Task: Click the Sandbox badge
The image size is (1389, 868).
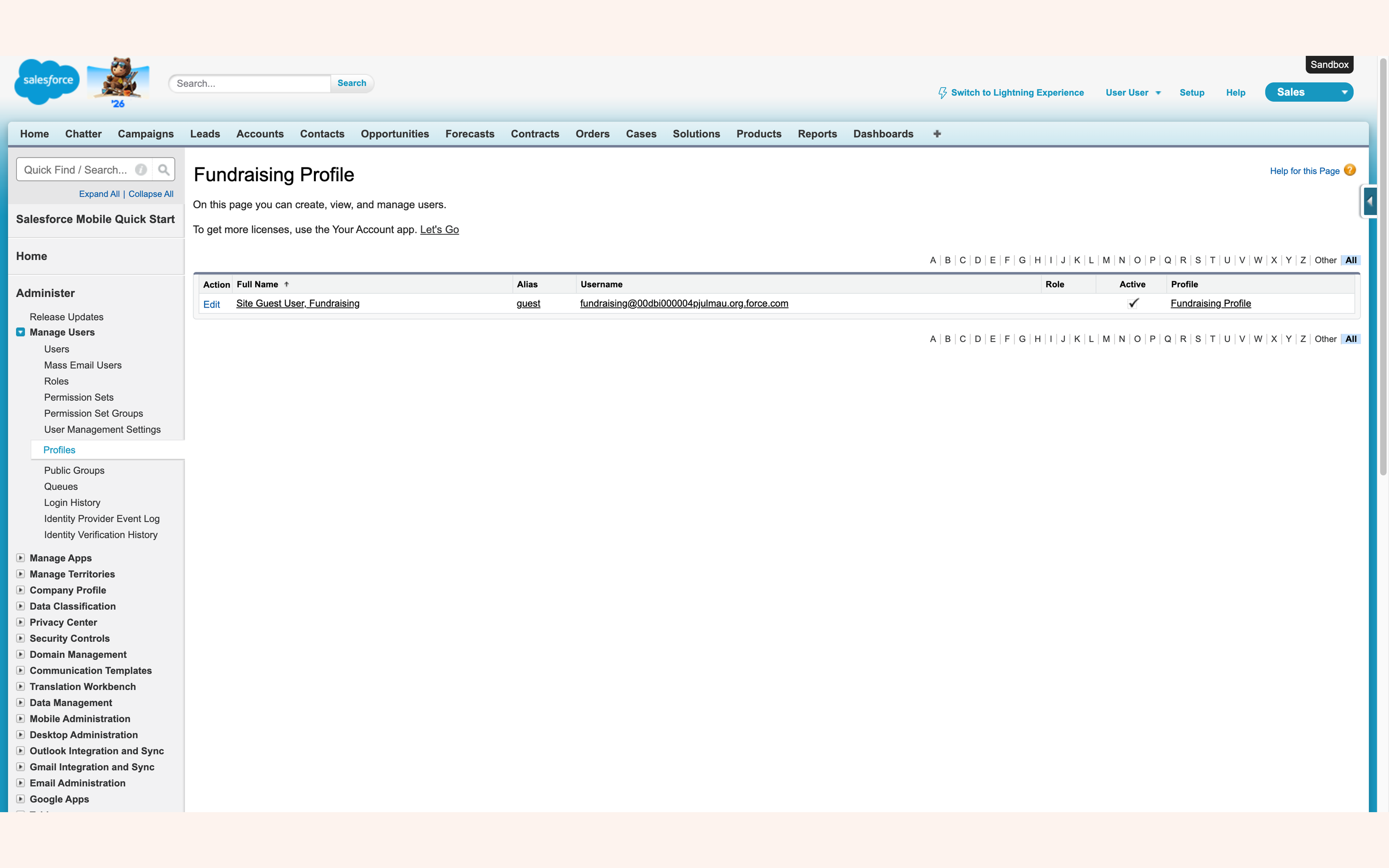Action: (x=1329, y=64)
